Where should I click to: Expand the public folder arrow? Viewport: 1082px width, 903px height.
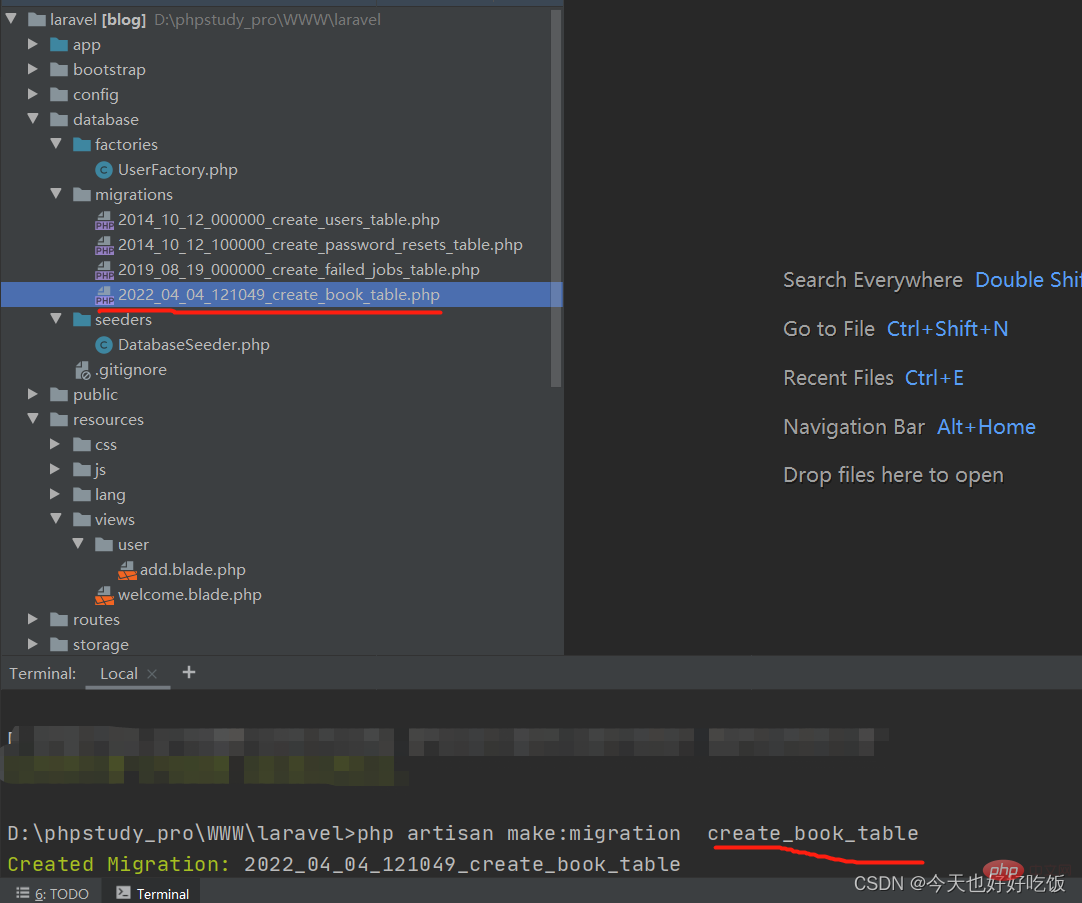click(32, 394)
